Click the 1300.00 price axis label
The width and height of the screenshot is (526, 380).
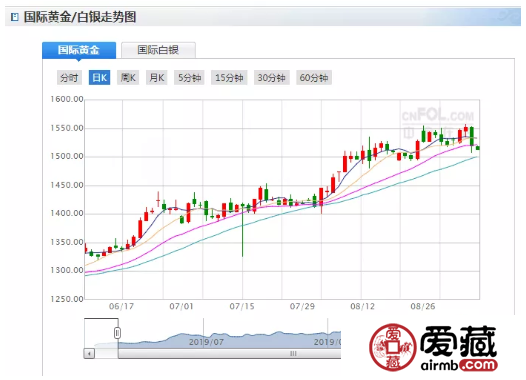click(x=67, y=270)
